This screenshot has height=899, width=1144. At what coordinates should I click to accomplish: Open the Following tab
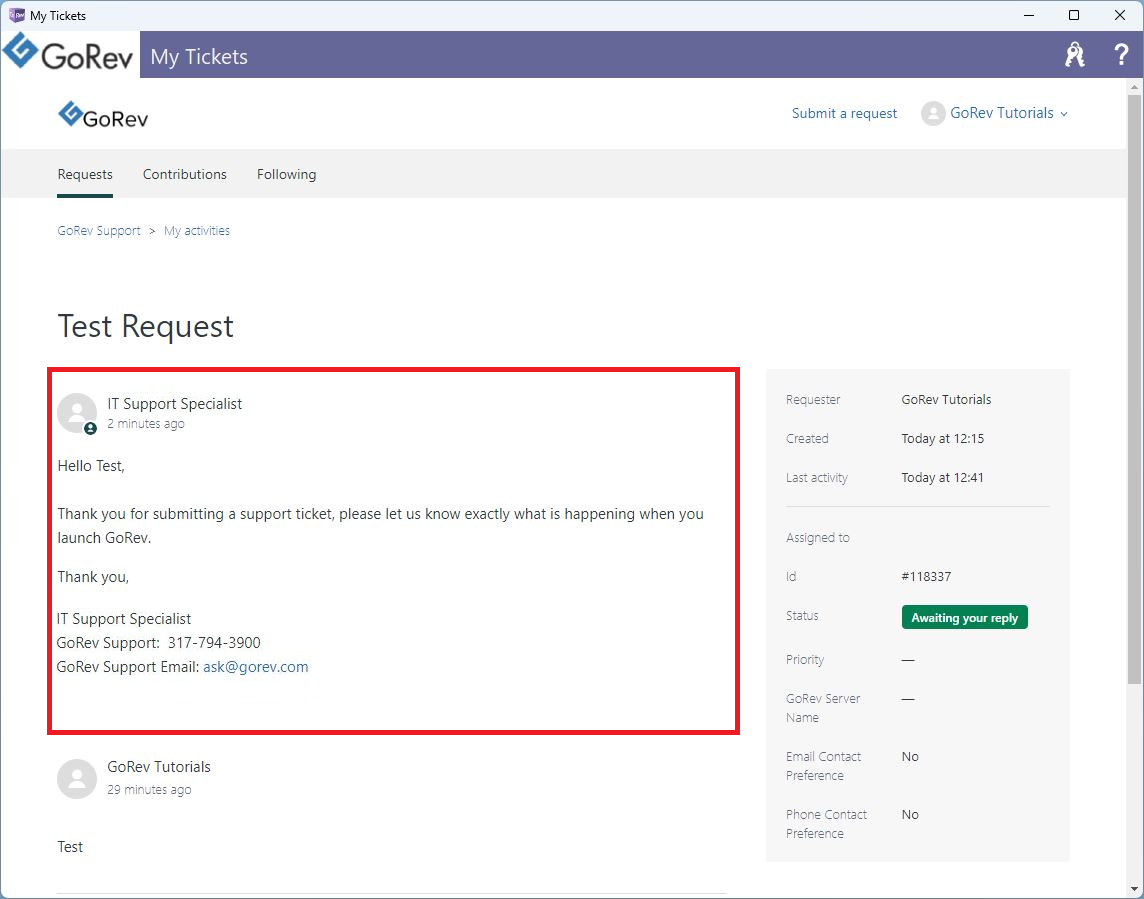(x=287, y=174)
